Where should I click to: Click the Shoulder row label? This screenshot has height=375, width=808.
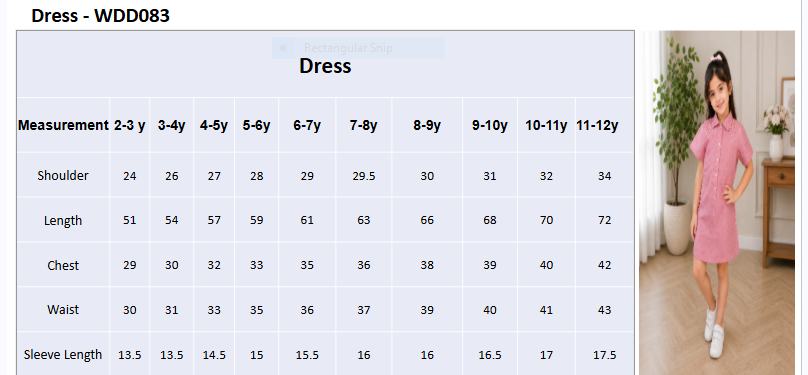63,176
